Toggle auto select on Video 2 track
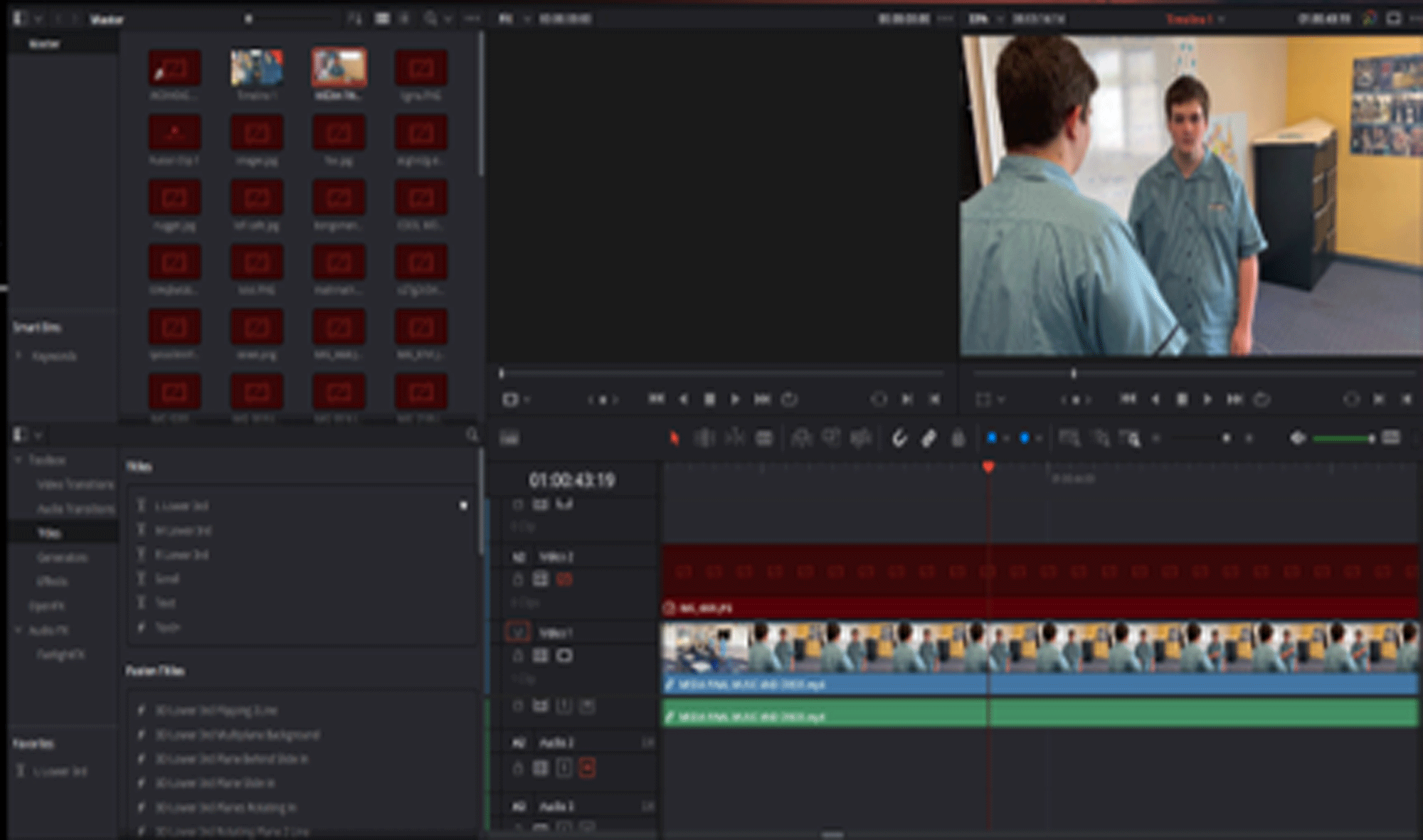 tap(541, 580)
